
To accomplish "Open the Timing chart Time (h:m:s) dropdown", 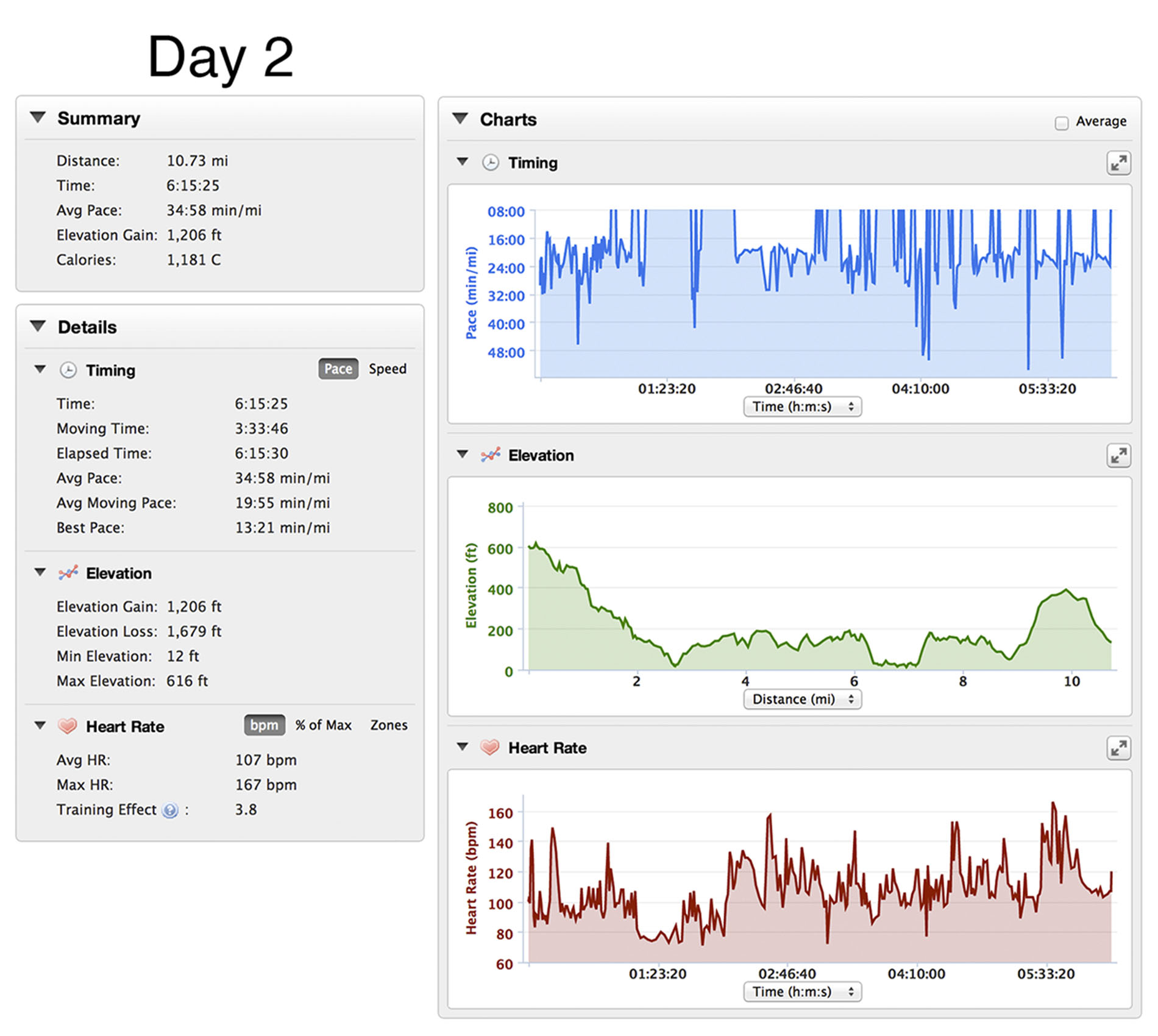I will (x=802, y=406).
